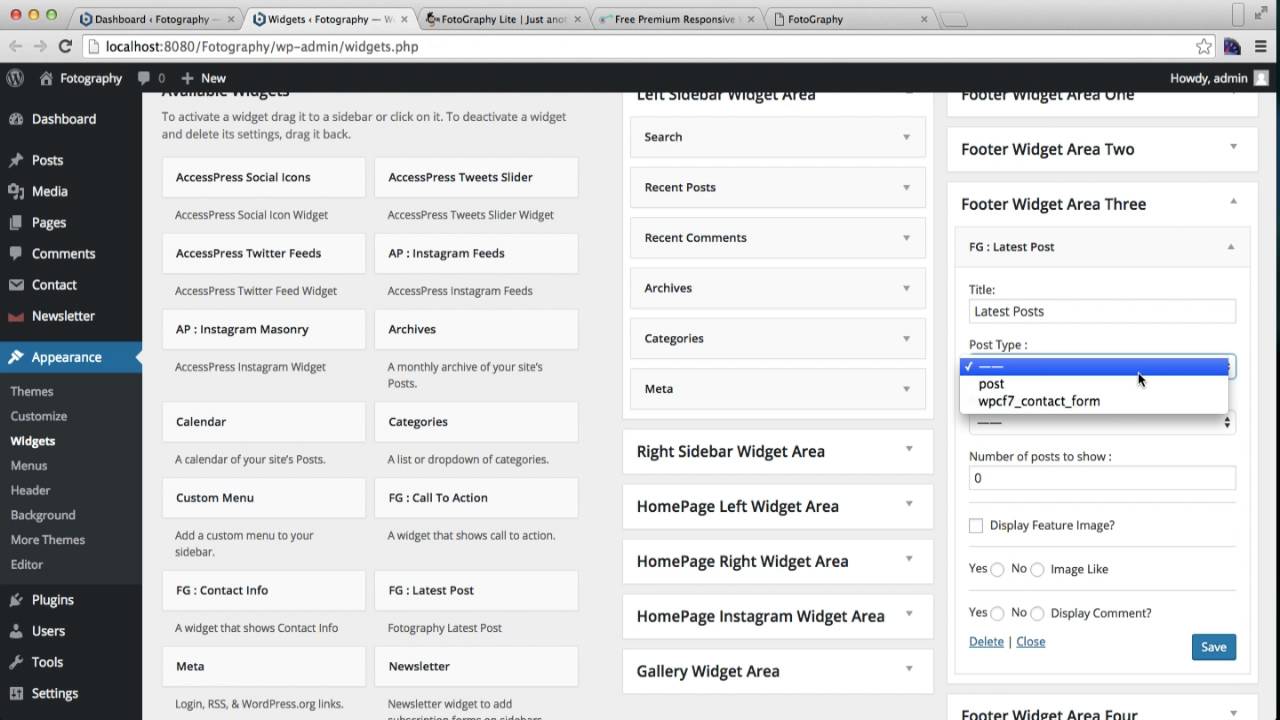This screenshot has height=720, width=1280.
Task: Switch to Dashboard browser tab
Action: (158, 19)
